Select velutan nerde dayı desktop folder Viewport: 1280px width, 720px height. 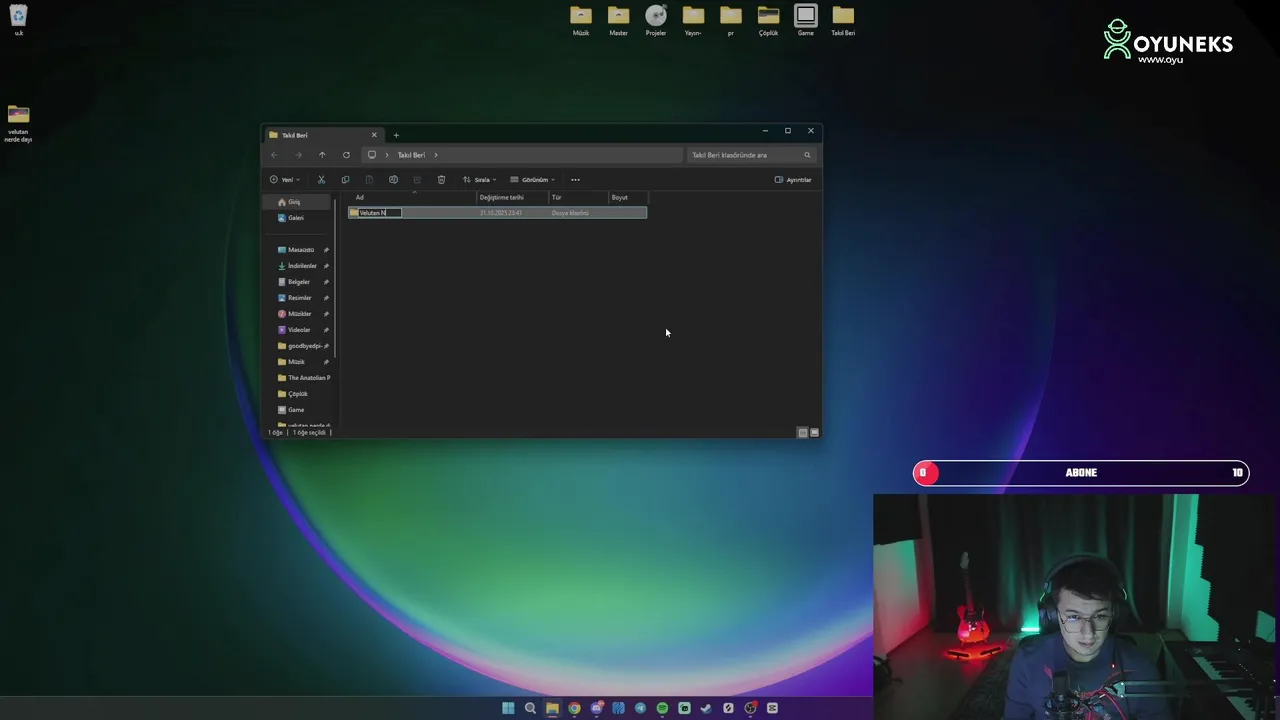point(18,124)
